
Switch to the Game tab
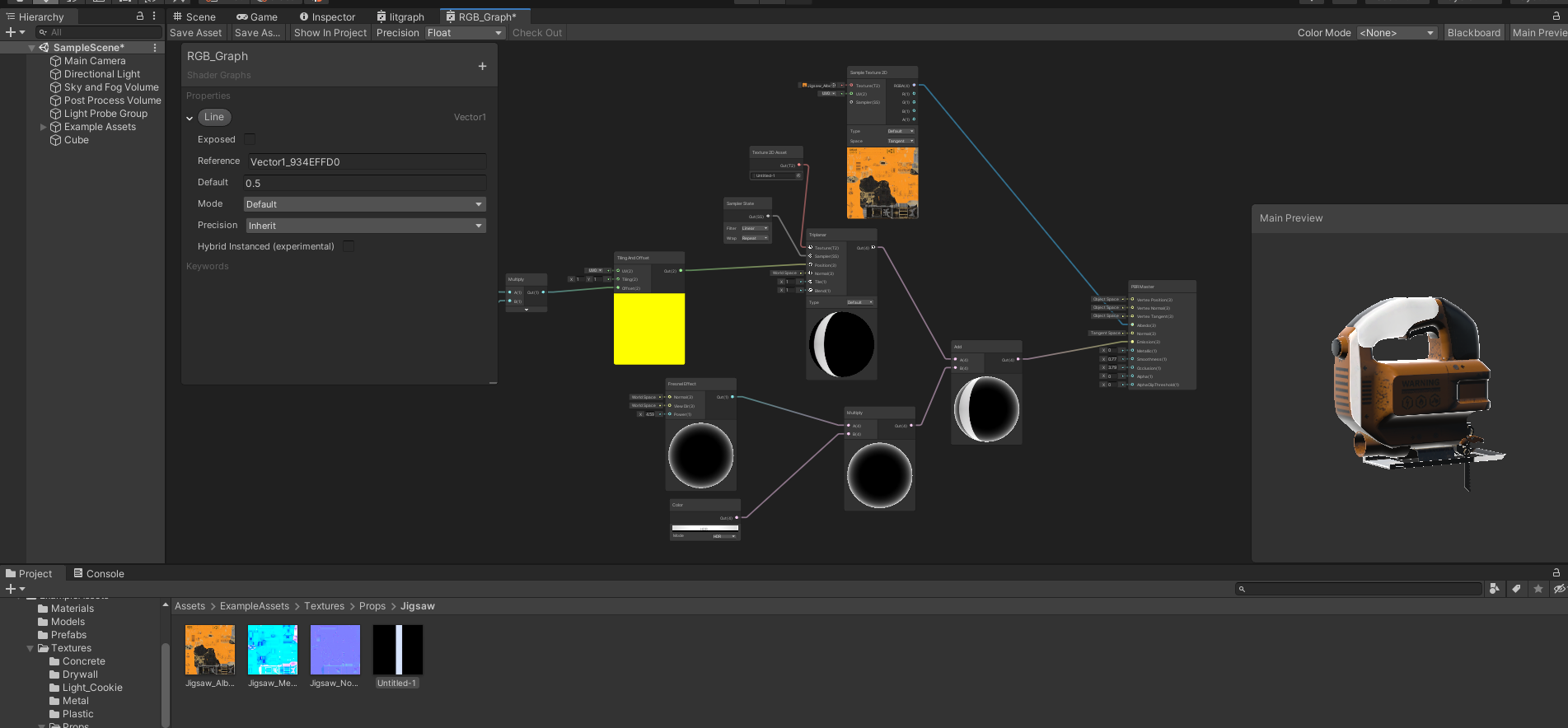point(257,16)
